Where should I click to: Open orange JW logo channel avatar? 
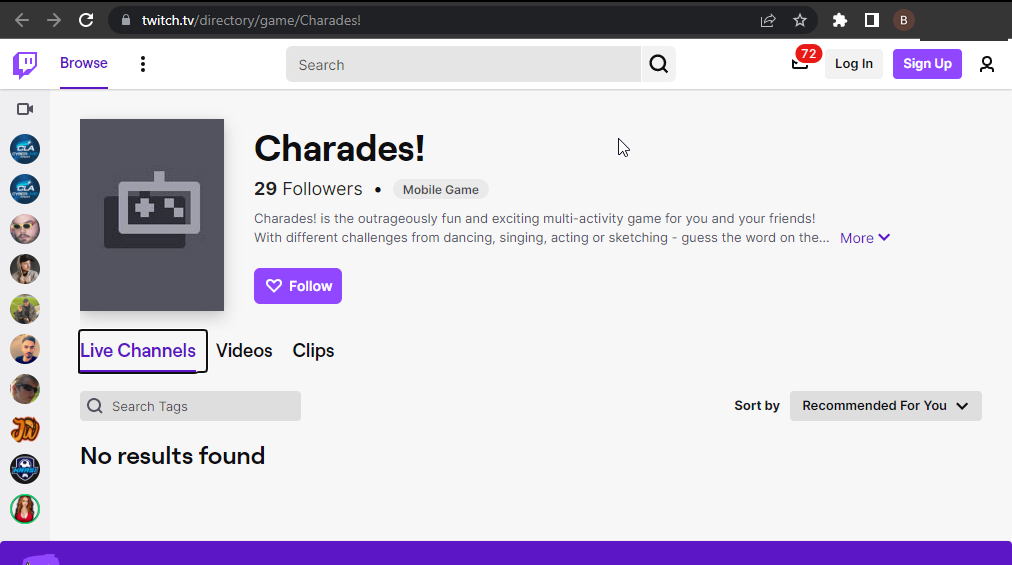click(25, 429)
